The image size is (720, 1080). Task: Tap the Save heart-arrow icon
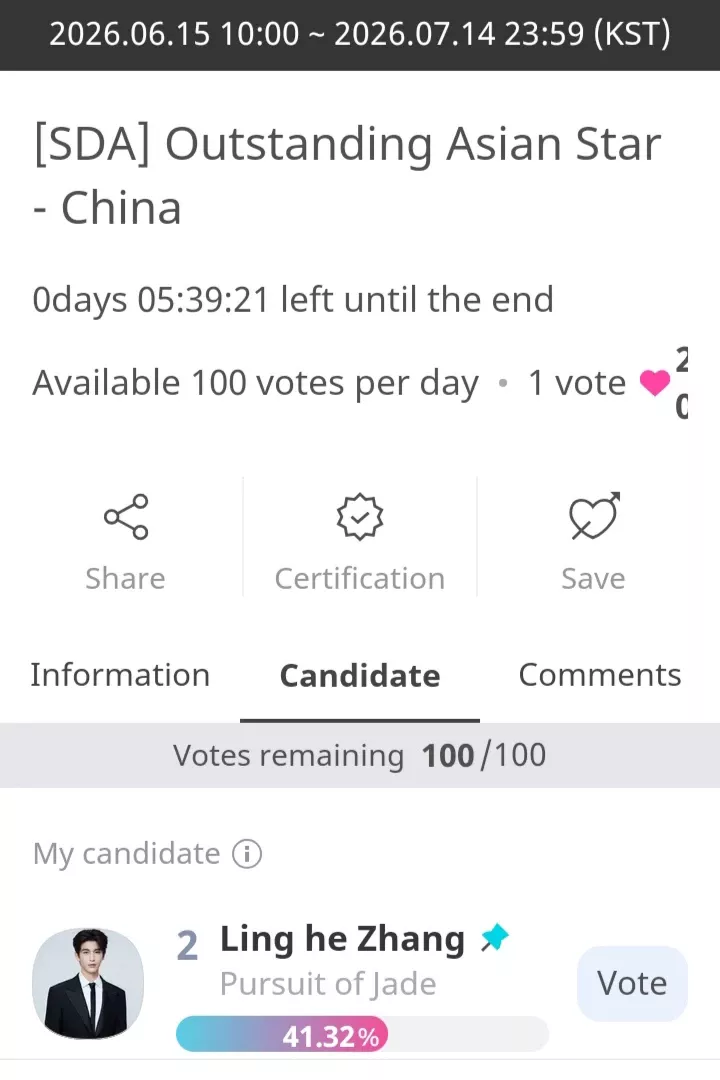(594, 516)
